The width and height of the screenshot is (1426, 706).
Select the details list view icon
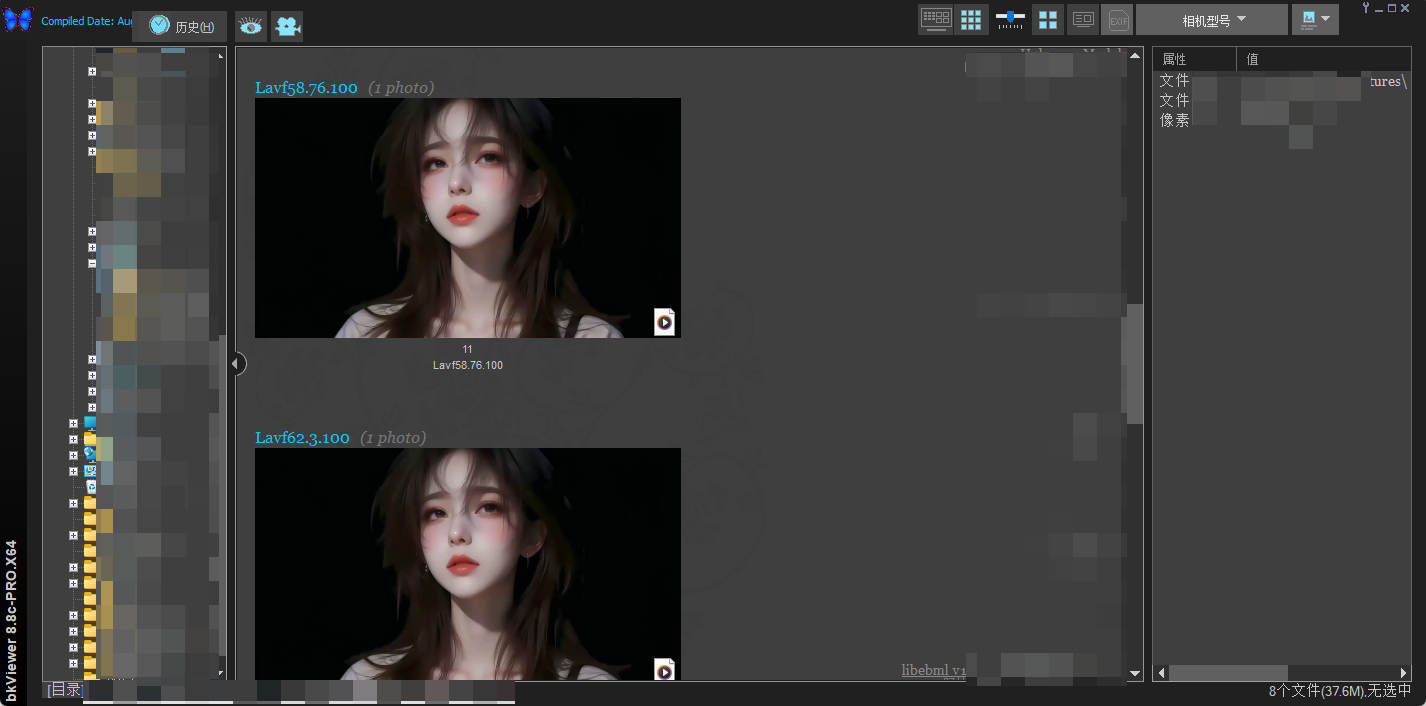click(x=1082, y=19)
